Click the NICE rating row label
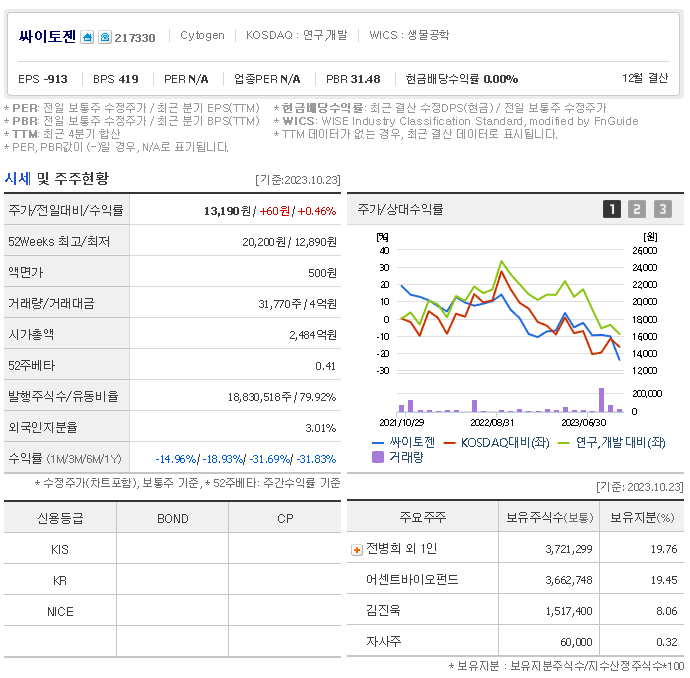Screen dimensions: 690x678 coord(60,612)
